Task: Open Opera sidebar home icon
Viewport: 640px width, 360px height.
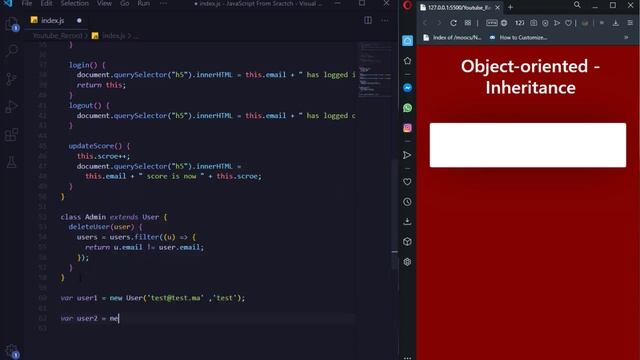Action: [x=407, y=61]
